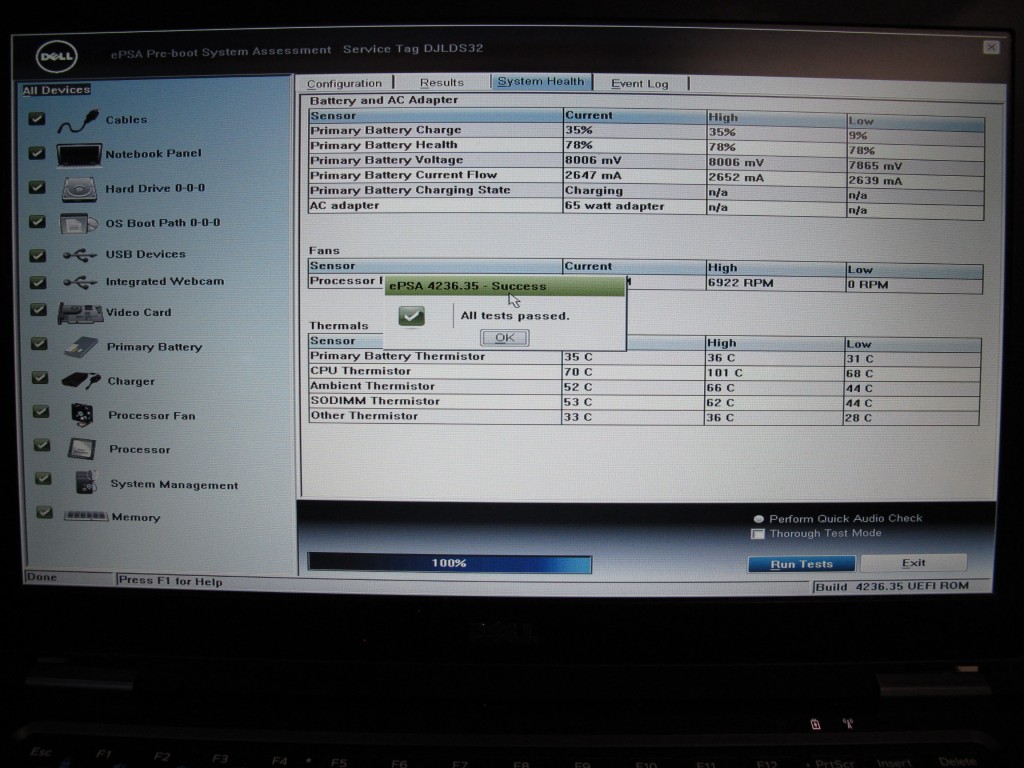Click the Done status text
The width and height of the screenshot is (1024, 768).
[42, 577]
